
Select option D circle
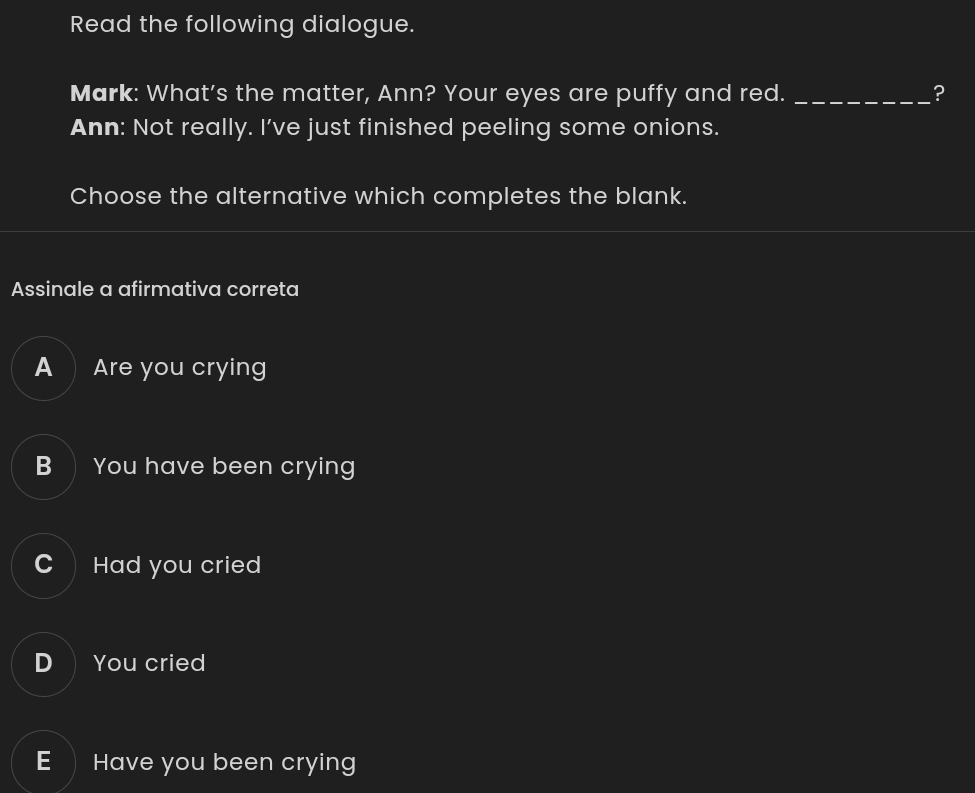(44, 664)
